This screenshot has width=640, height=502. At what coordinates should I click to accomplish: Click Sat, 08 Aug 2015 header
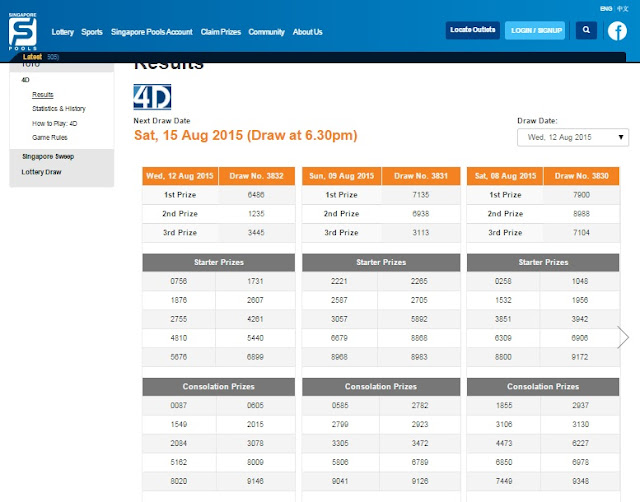(x=505, y=176)
